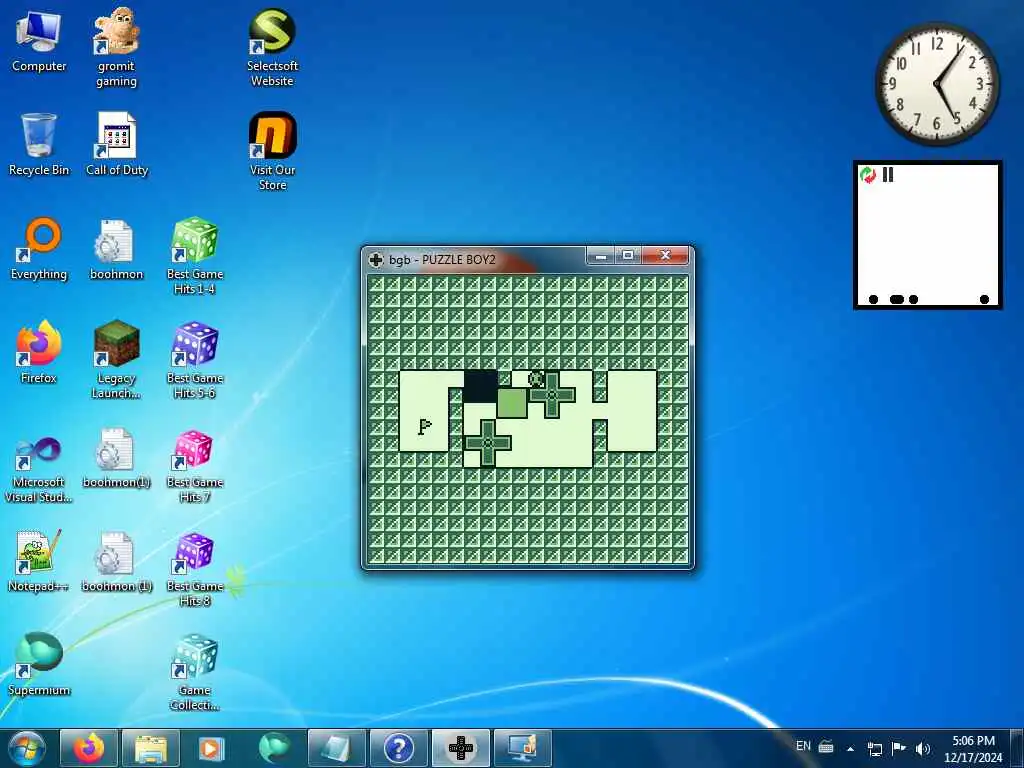Image resolution: width=1024 pixels, height=768 pixels.
Task: Open the Everything search shortcut
Action: pyautogui.click(x=39, y=249)
